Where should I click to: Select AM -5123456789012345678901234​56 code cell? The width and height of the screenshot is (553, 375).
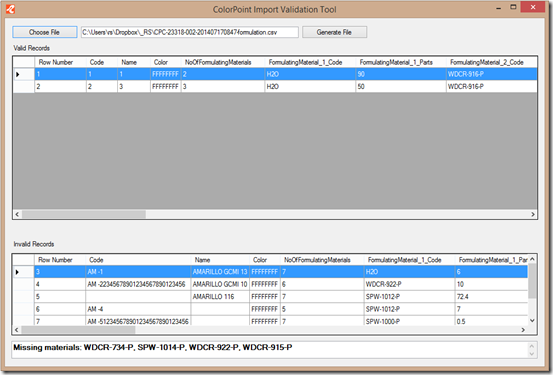point(138,321)
